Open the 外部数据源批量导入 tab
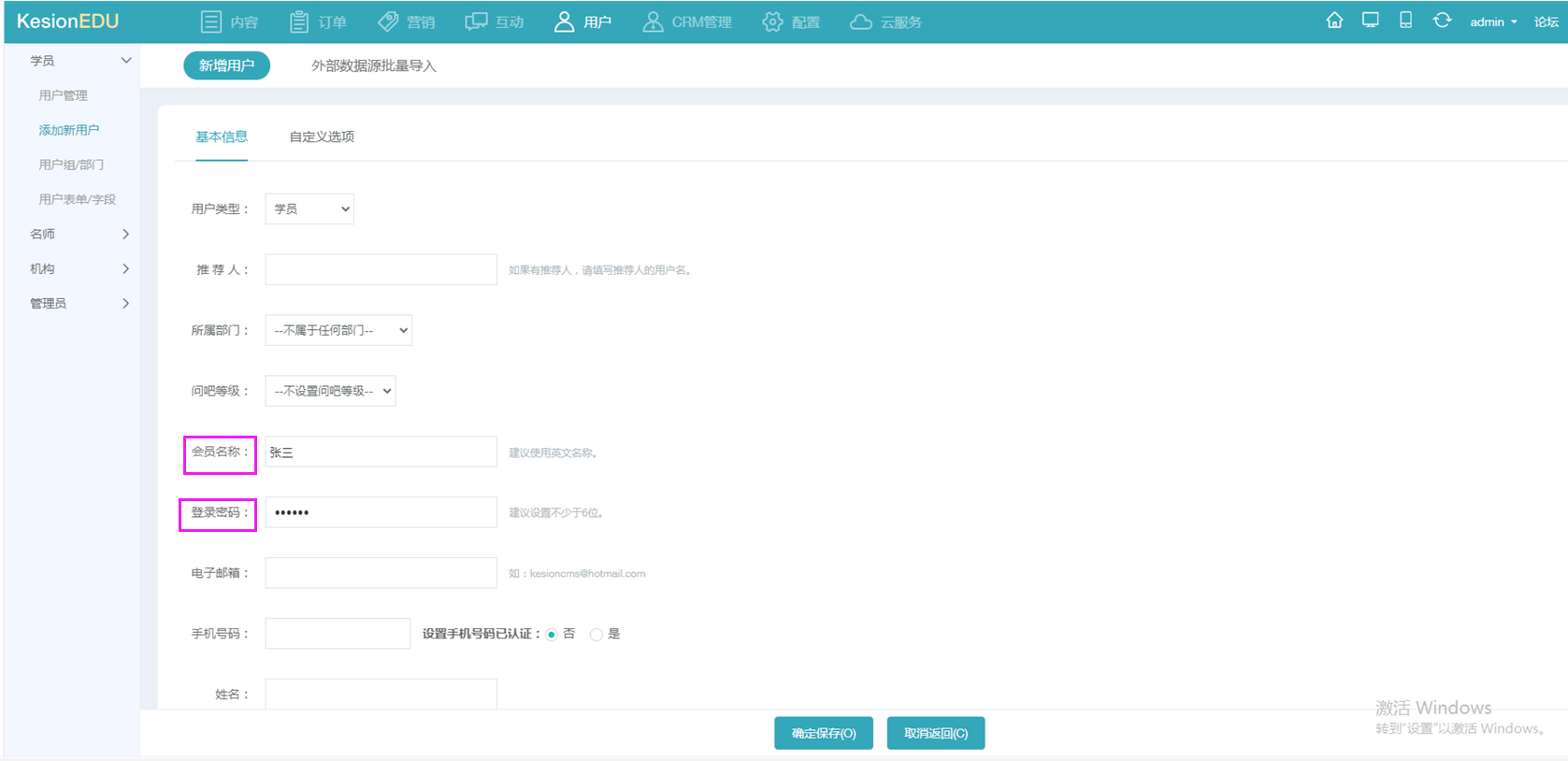This screenshot has height=761, width=1568. 373,66
